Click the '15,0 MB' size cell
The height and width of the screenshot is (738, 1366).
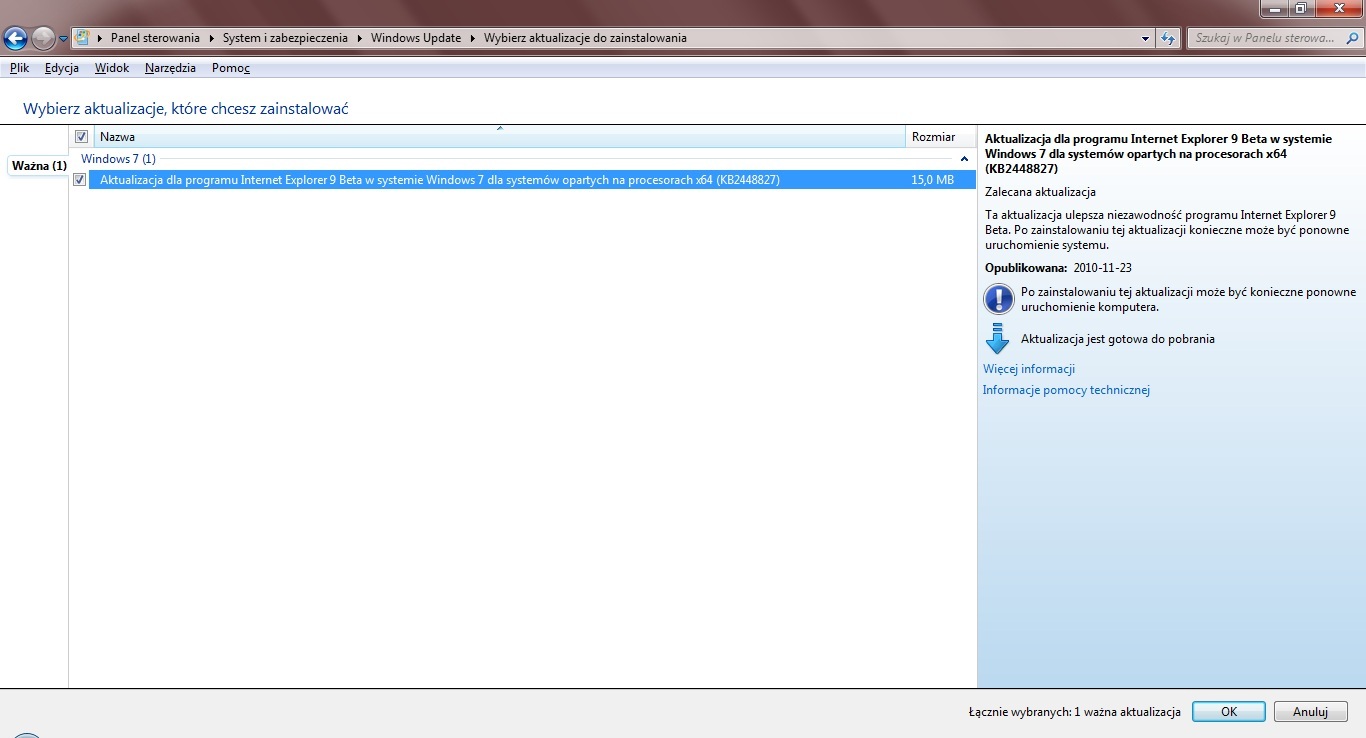click(932, 180)
